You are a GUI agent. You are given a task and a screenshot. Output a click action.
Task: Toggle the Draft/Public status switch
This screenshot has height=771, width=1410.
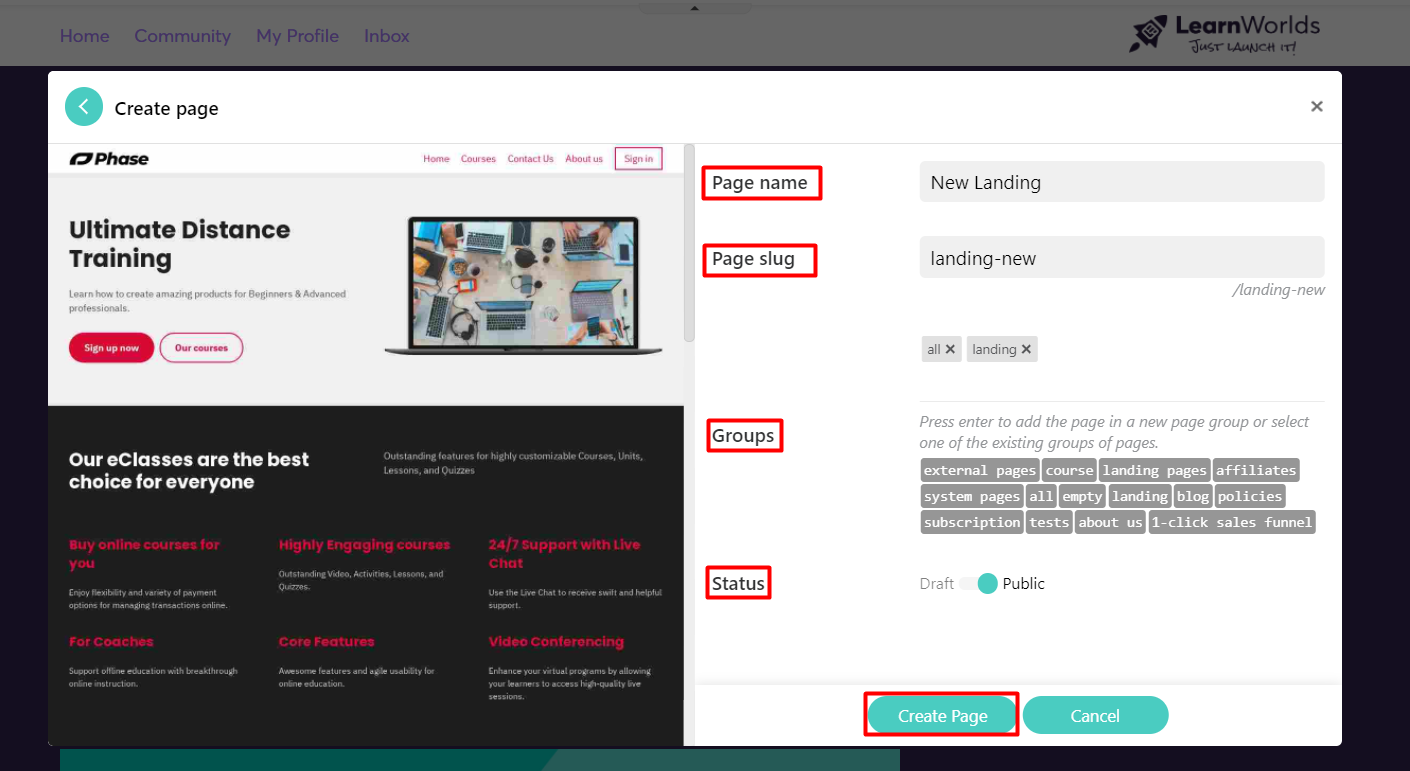[978, 584]
